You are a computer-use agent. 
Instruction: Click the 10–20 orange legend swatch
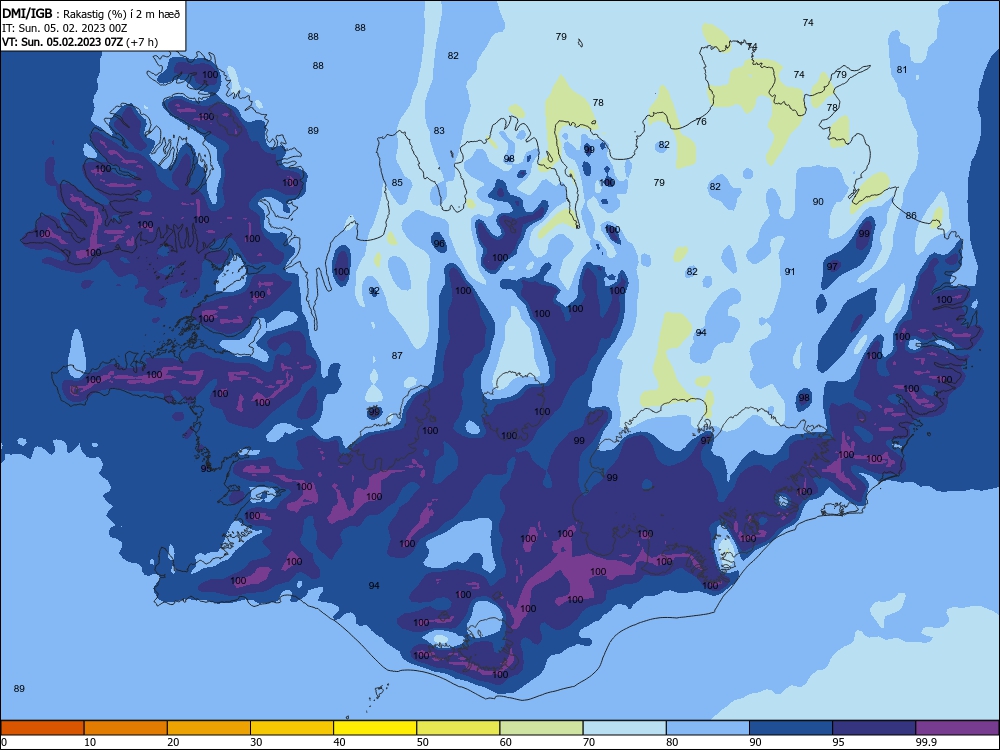click(126, 728)
